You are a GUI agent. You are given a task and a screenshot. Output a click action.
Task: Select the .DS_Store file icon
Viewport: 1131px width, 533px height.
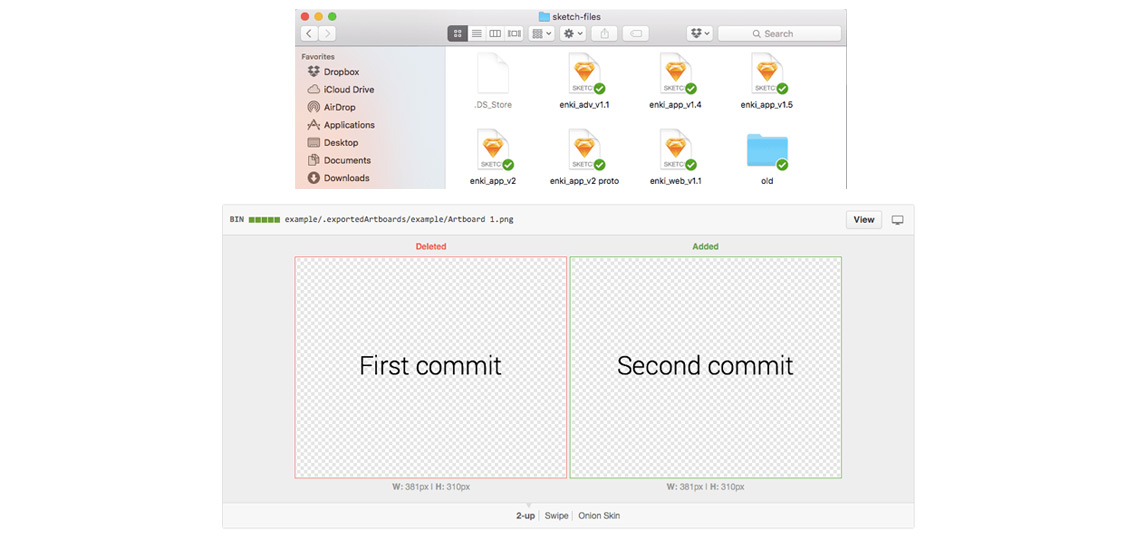(493, 73)
